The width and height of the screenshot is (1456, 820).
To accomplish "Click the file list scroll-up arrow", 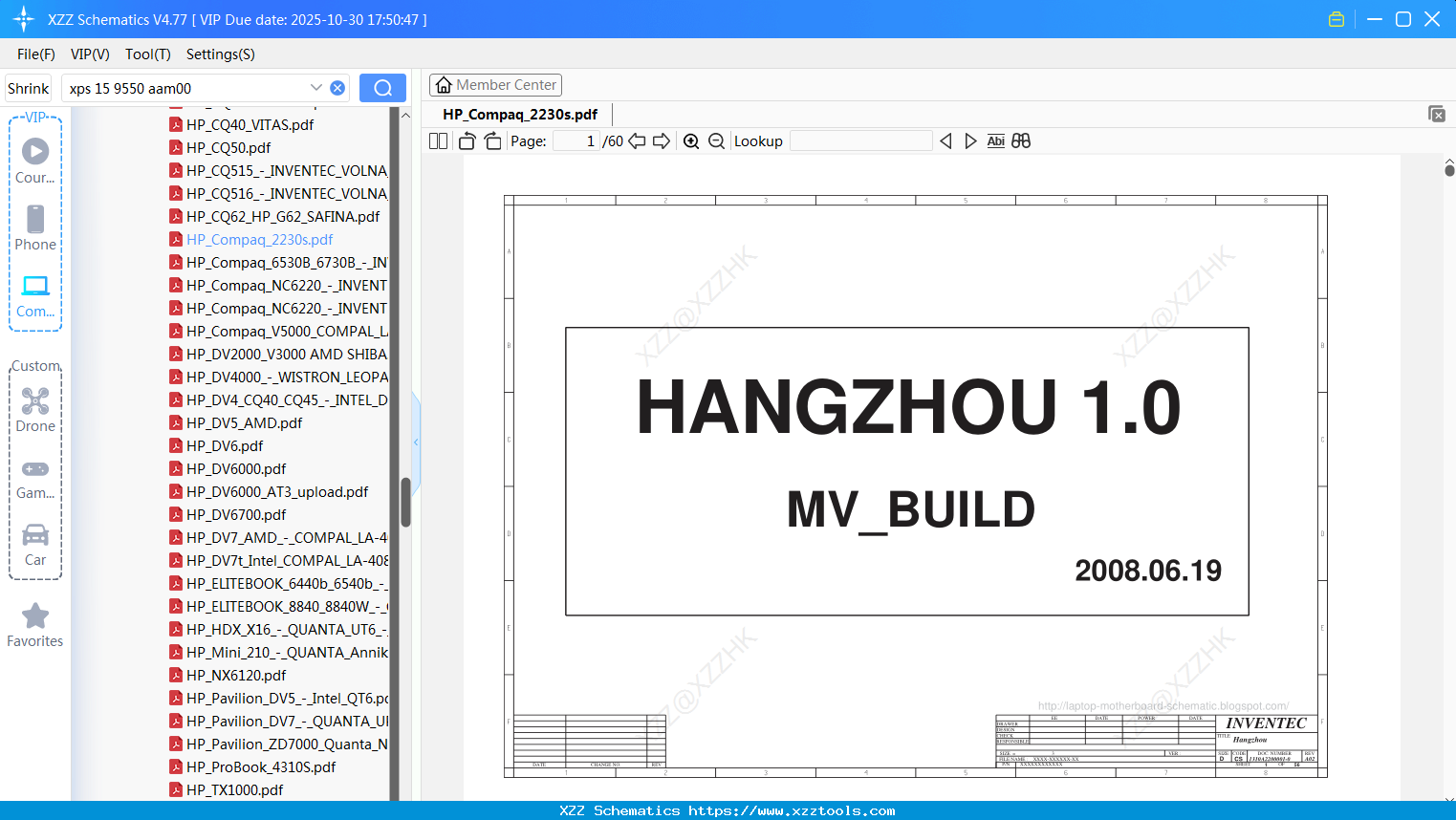I will 405,115.
